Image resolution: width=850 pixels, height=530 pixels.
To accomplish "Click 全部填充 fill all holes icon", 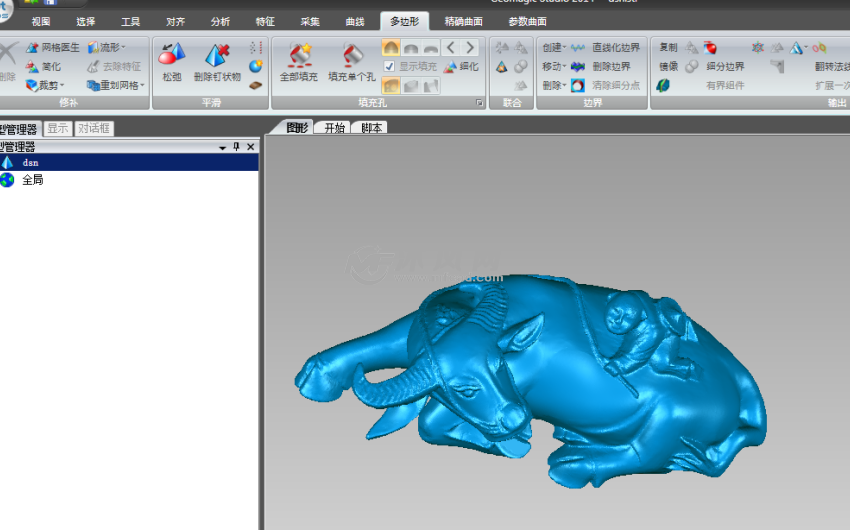I will 298,60.
